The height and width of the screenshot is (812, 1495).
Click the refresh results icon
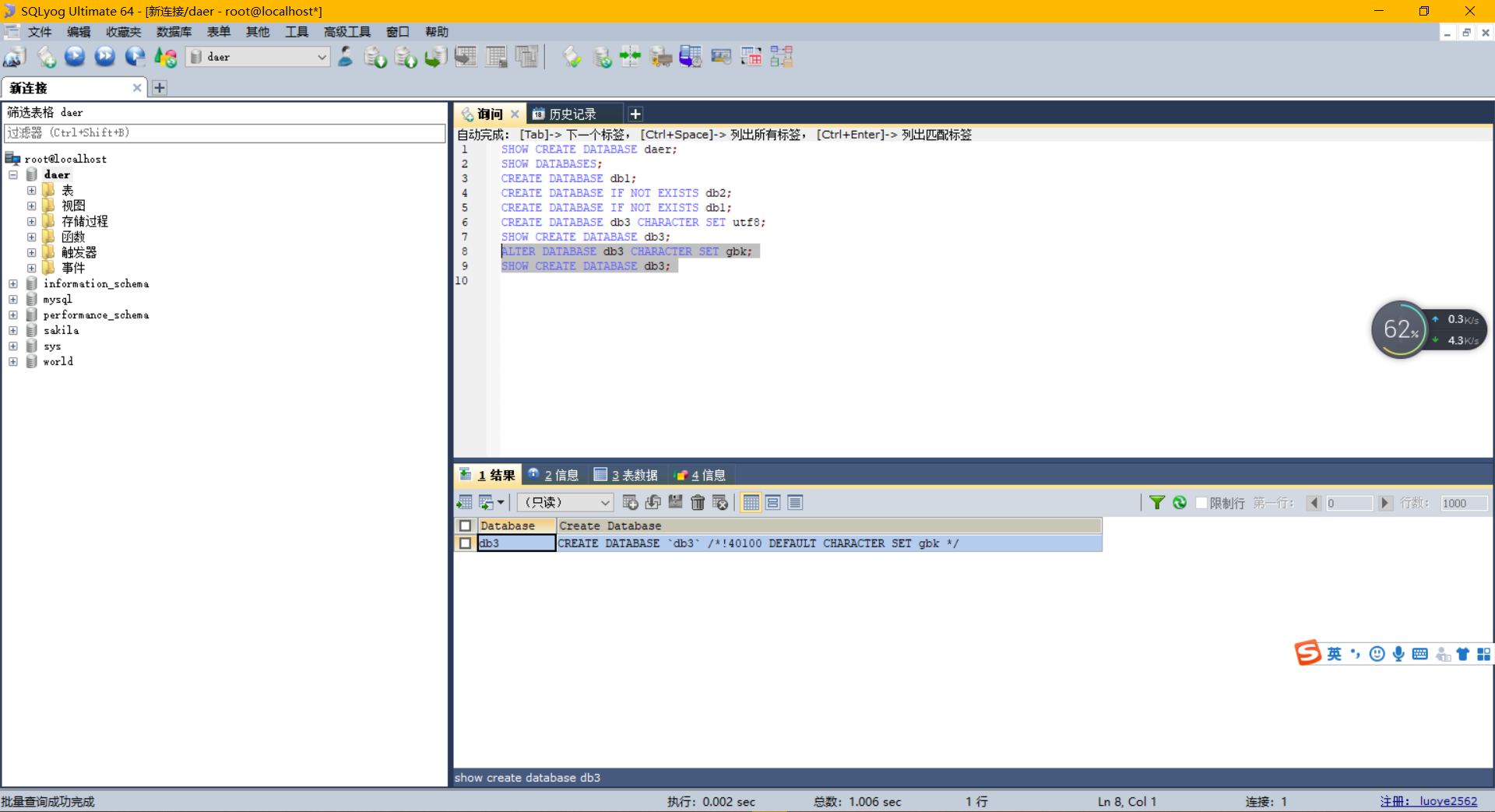tap(1180, 503)
